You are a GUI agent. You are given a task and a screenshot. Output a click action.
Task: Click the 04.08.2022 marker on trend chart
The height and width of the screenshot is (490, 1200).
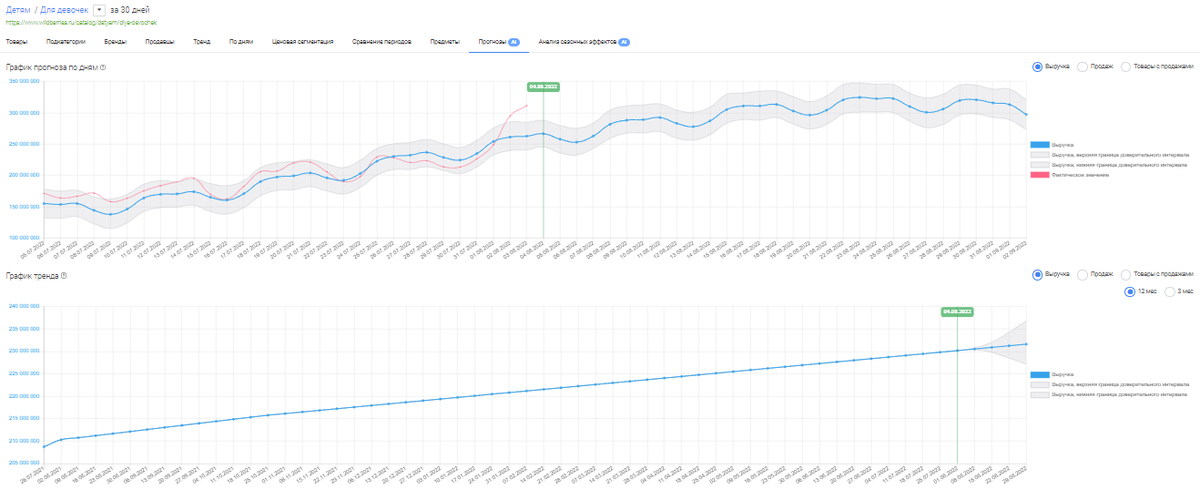pyautogui.click(x=957, y=311)
